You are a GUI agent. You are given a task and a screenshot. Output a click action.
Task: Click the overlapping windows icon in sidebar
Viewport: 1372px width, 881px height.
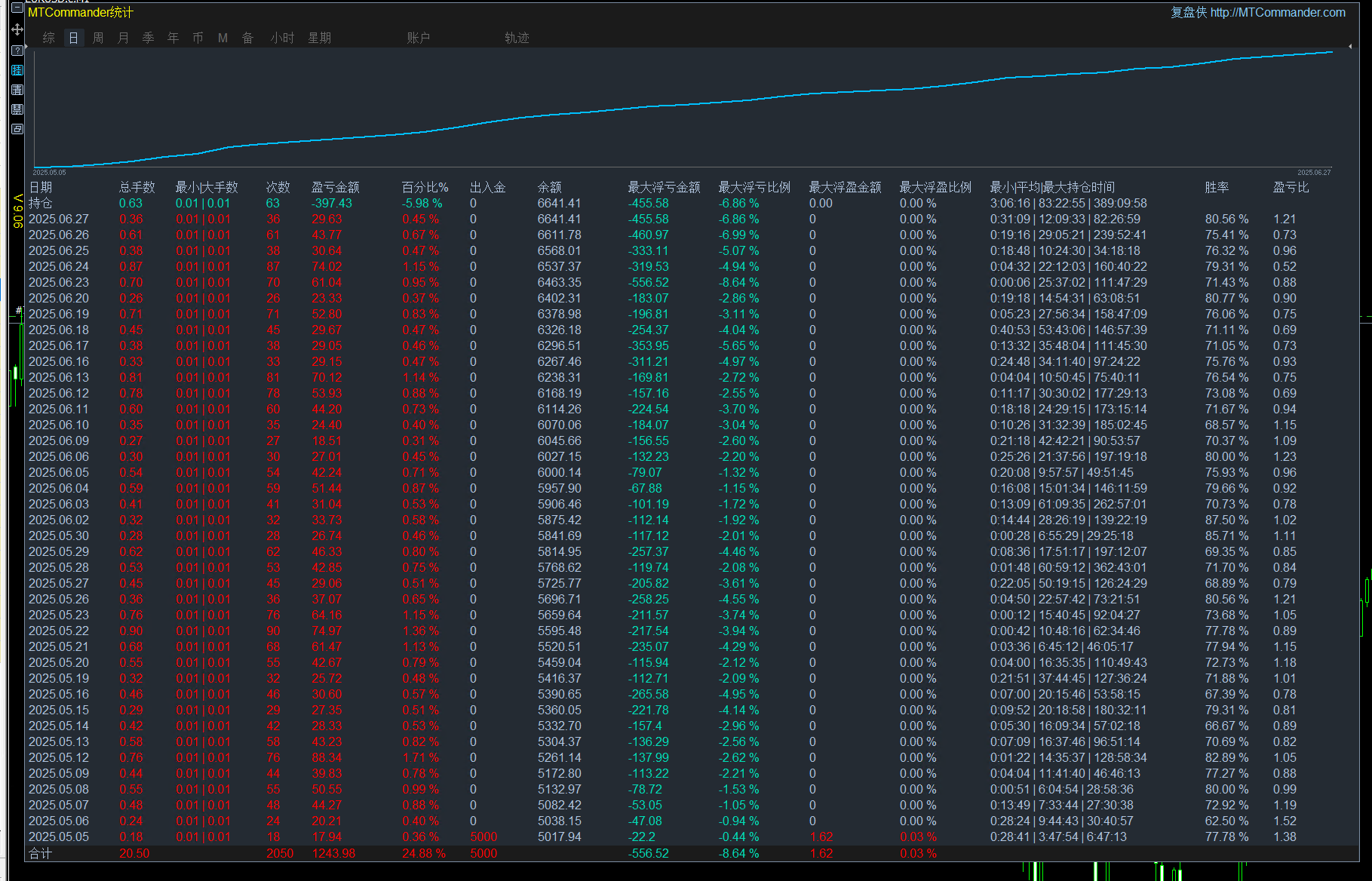[17, 129]
